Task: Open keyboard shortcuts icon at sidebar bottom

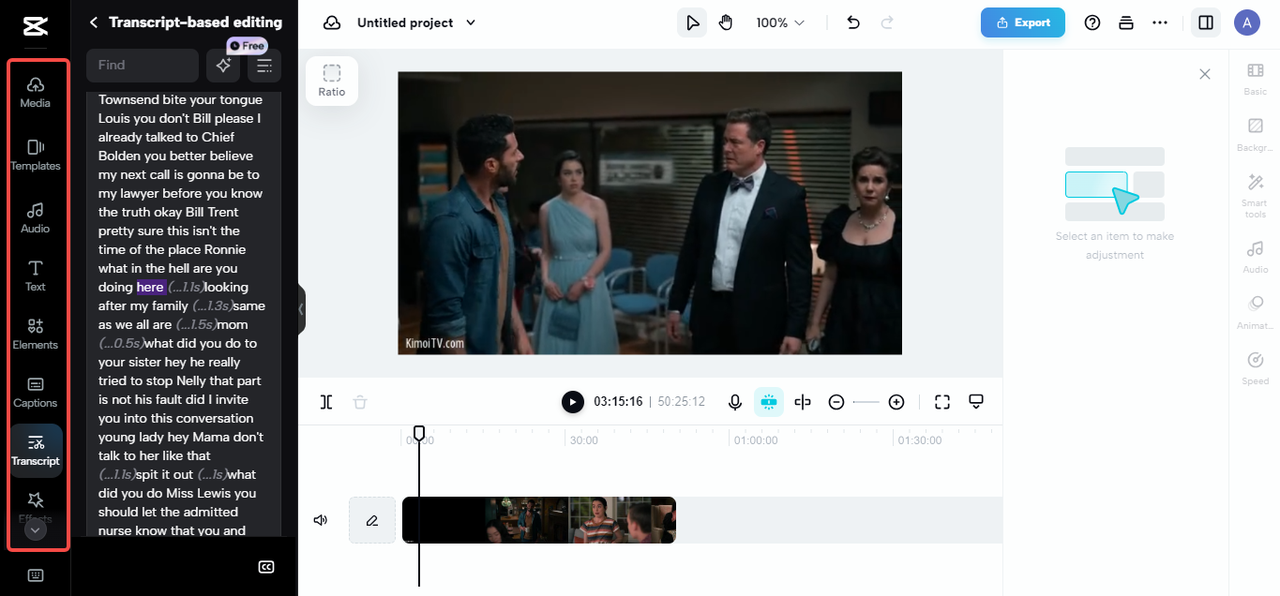Action: (35, 575)
